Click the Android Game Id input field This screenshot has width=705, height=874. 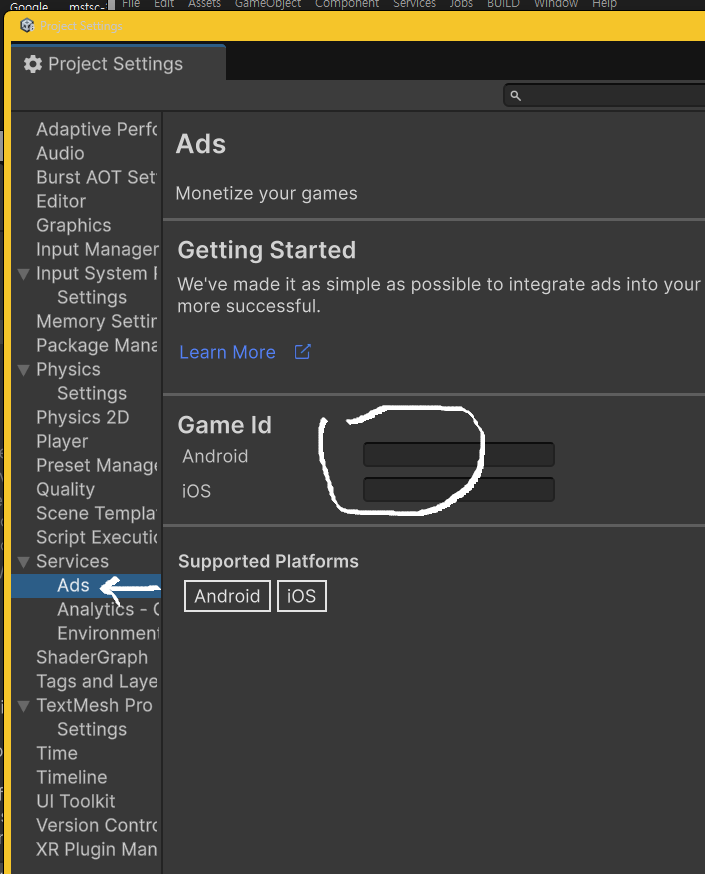(459, 455)
